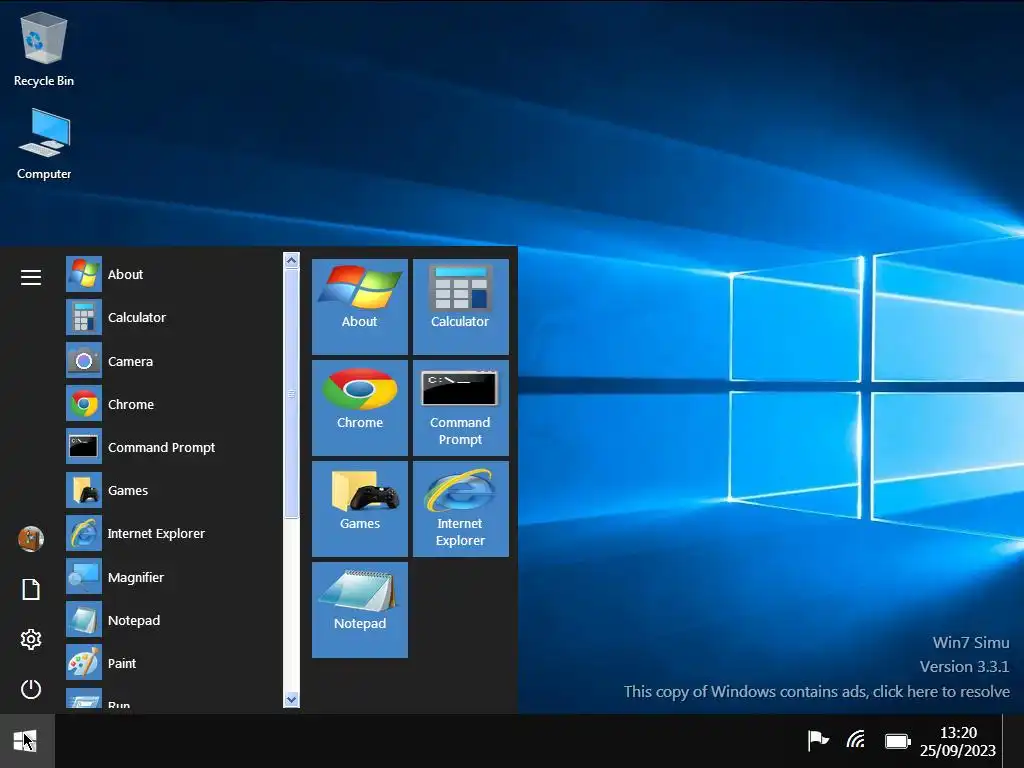
Task: Click the Wi-Fi network tray icon
Action: pos(856,741)
